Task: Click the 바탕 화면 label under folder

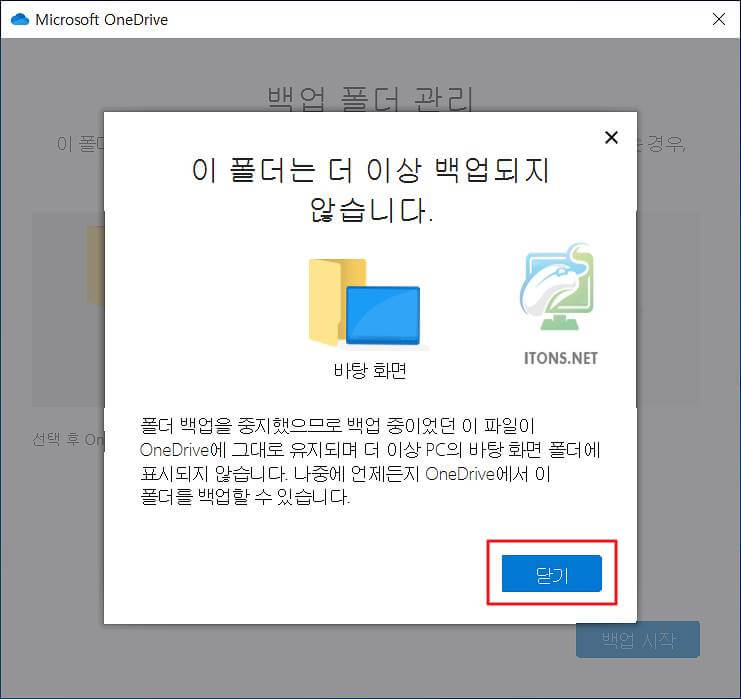Action: [370, 371]
